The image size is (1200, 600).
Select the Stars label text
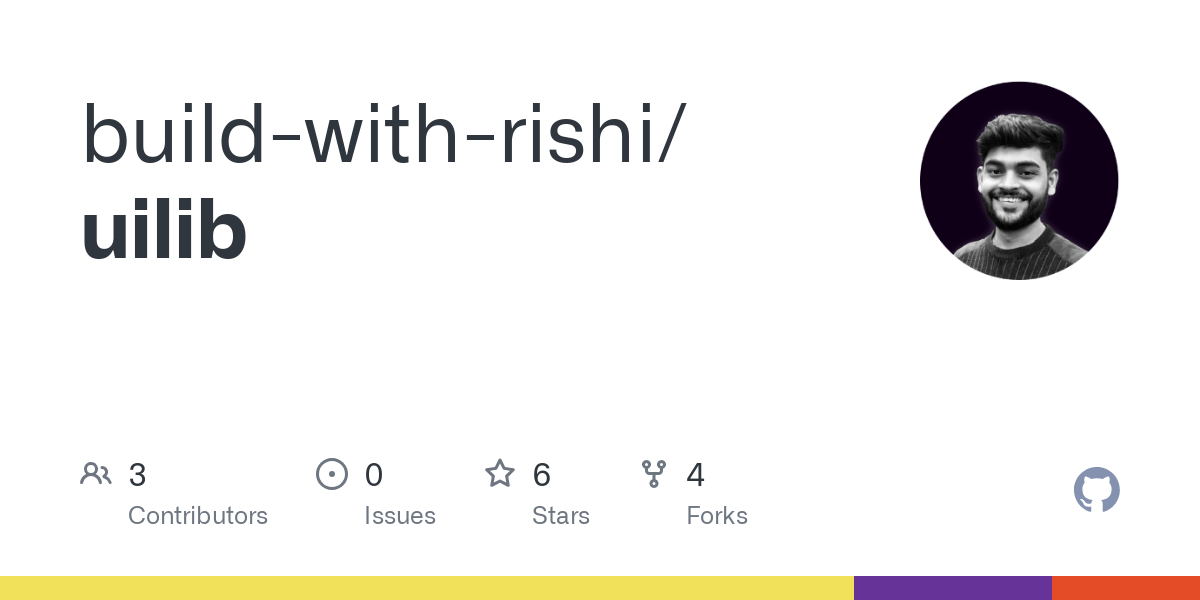click(561, 516)
